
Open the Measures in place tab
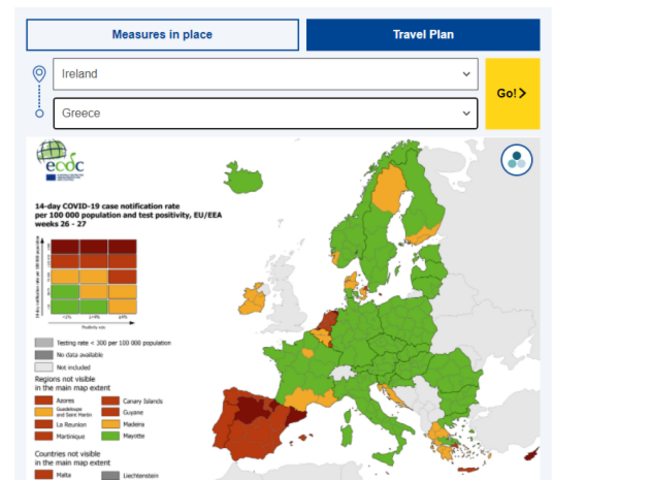[162, 35]
